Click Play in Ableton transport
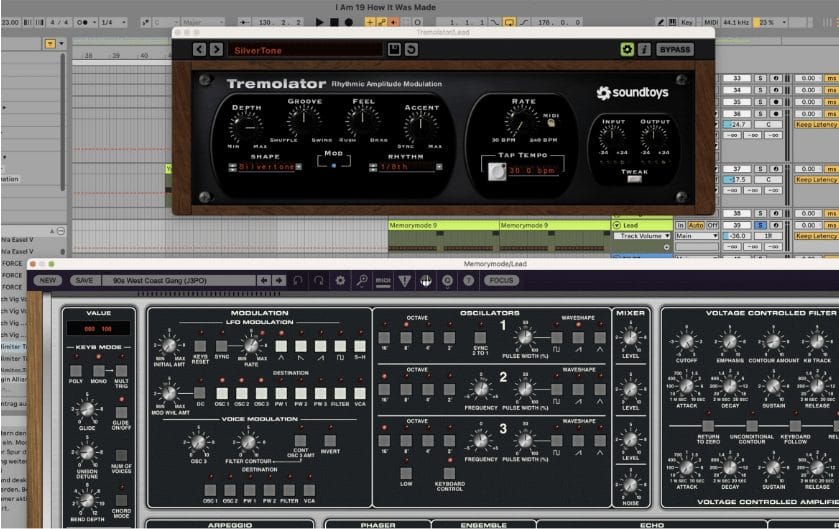Viewport: 839px width, 529px height. 319,22
